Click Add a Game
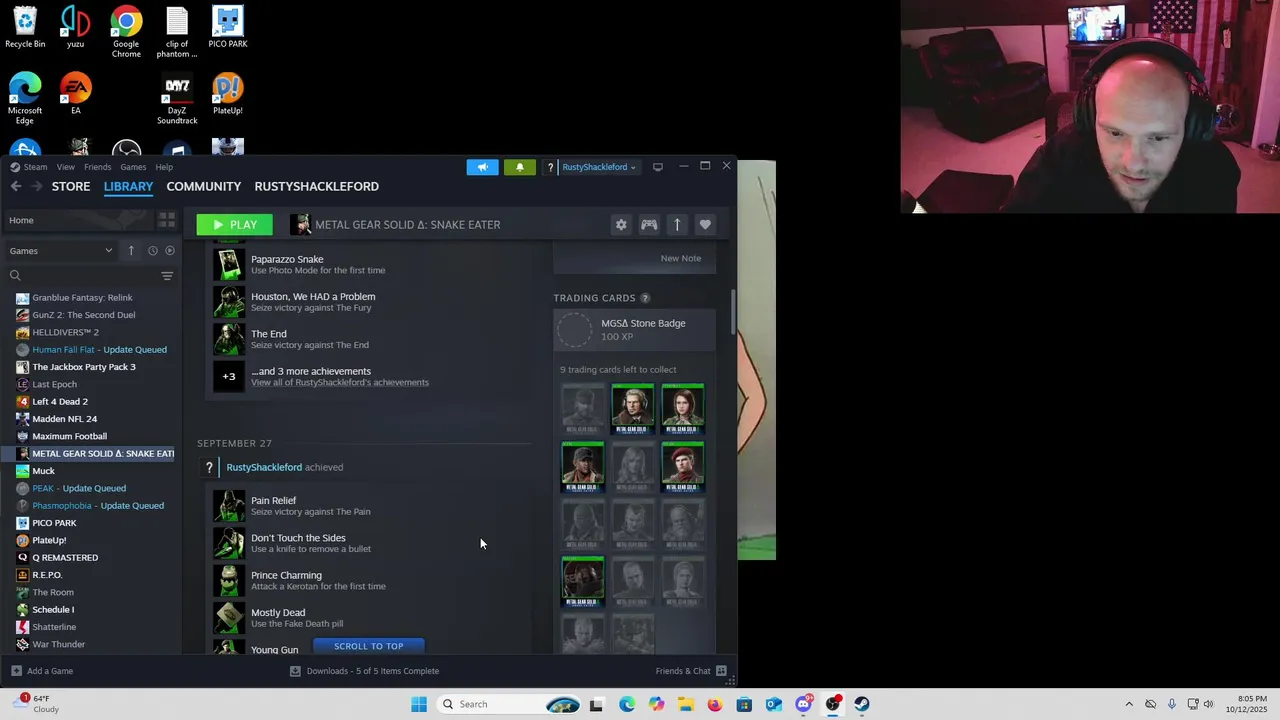Viewport: 1280px width, 720px height. pos(41,671)
